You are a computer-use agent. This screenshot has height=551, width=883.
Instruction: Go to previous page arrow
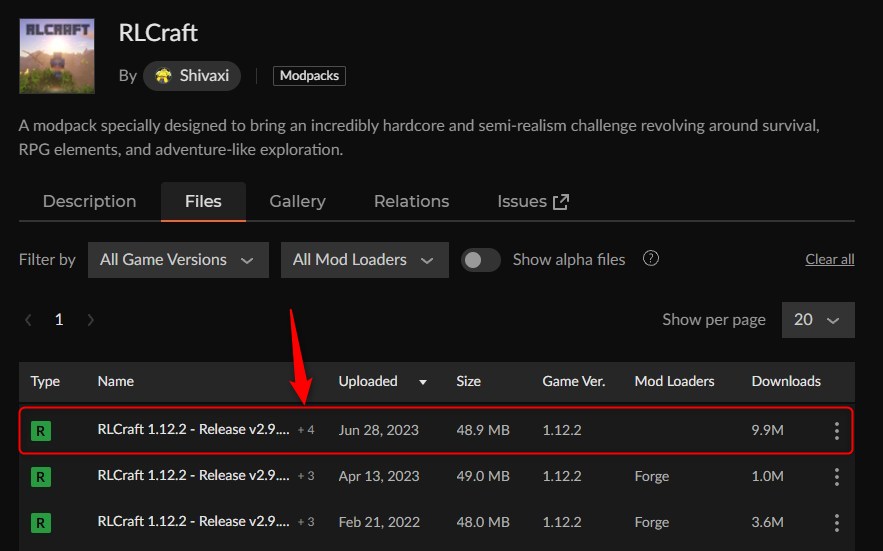tap(28, 320)
